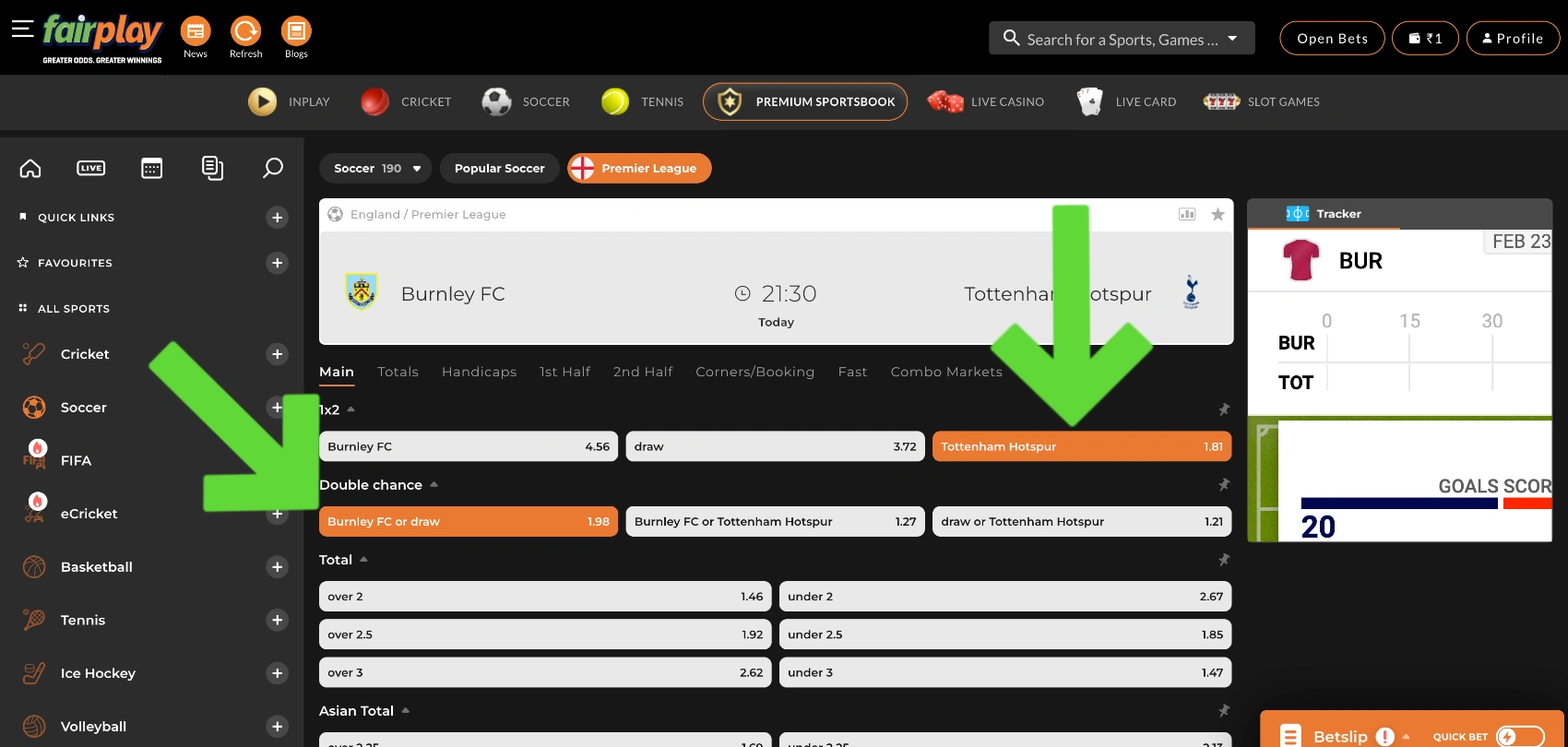Open the hamburger menu icon
Image resolution: width=1568 pixels, height=747 pixels.
coord(22,30)
